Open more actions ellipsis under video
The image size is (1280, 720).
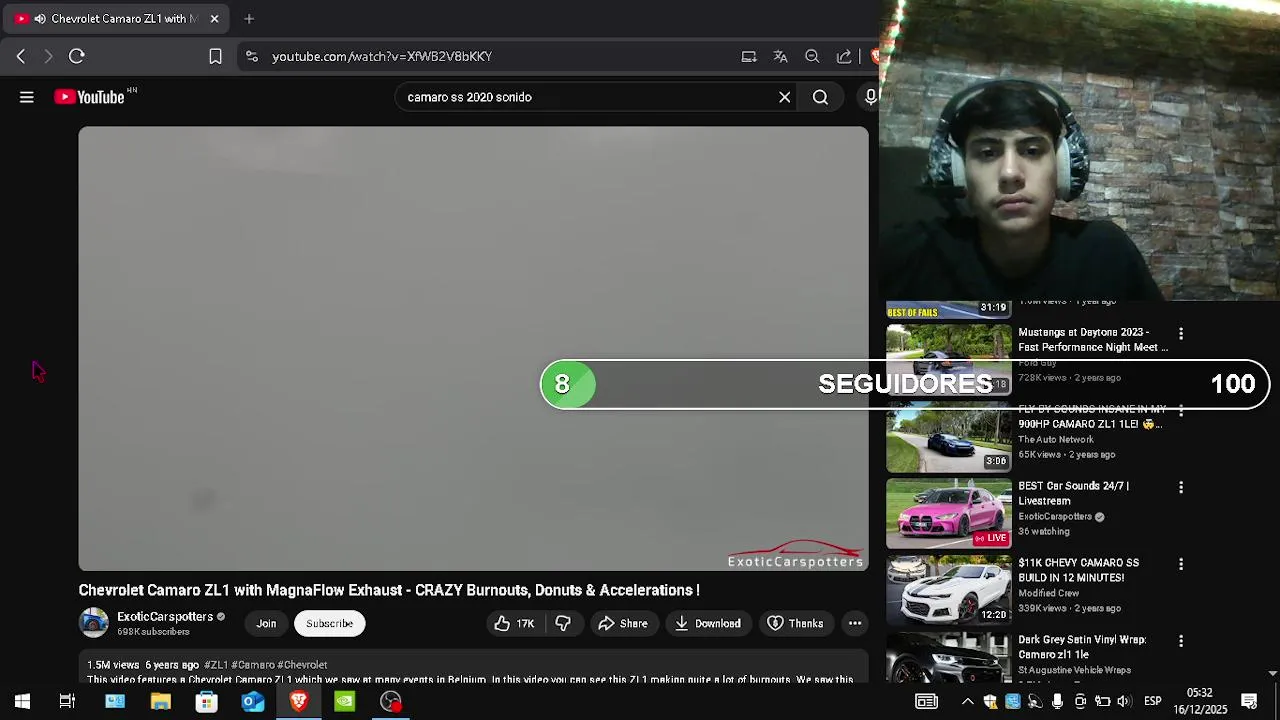855,623
